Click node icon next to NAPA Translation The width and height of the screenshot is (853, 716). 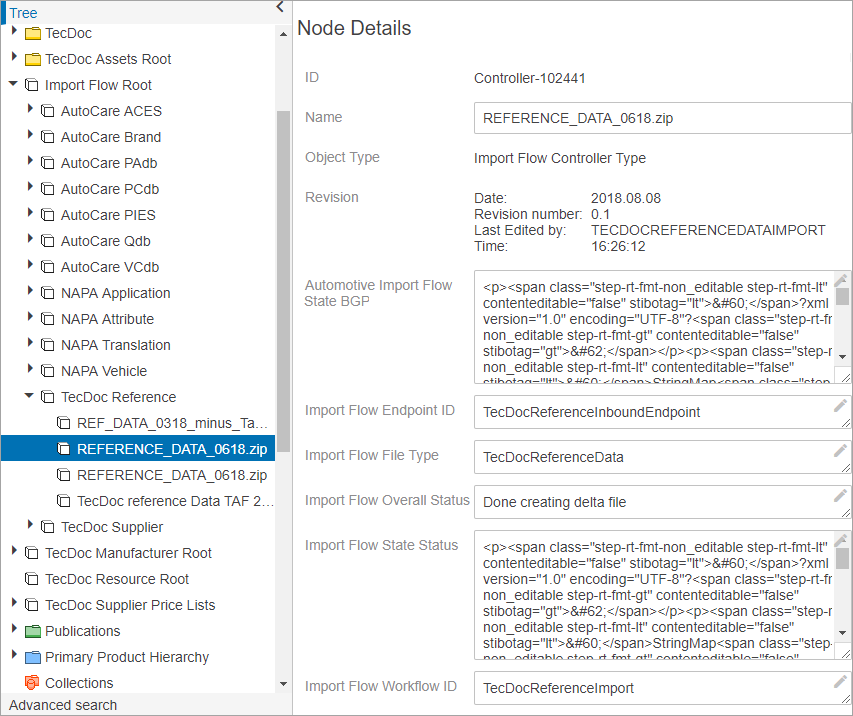point(48,345)
